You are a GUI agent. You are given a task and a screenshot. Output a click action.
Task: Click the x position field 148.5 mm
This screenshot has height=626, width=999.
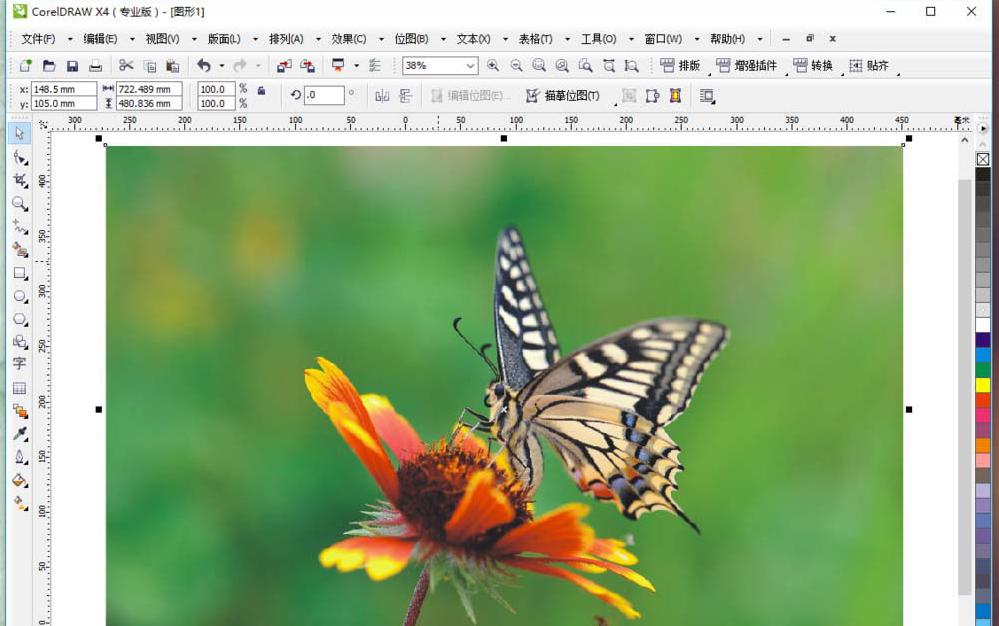pyautogui.click(x=64, y=89)
